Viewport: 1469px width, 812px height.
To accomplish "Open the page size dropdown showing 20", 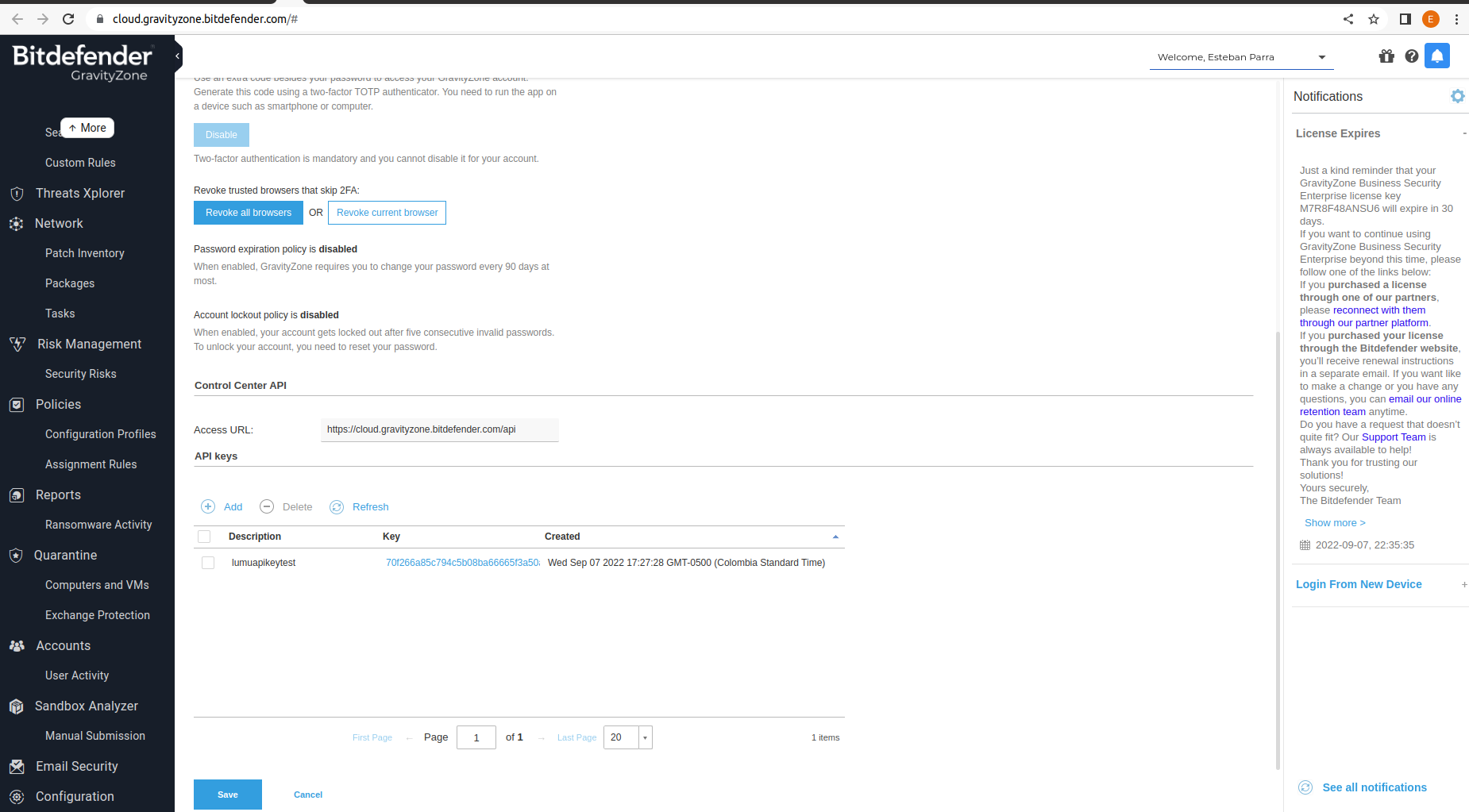I will pos(645,737).
